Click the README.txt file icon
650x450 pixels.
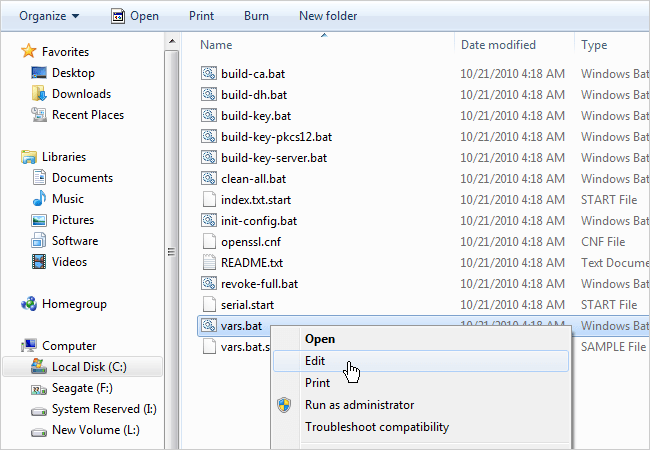click(209, 262)
